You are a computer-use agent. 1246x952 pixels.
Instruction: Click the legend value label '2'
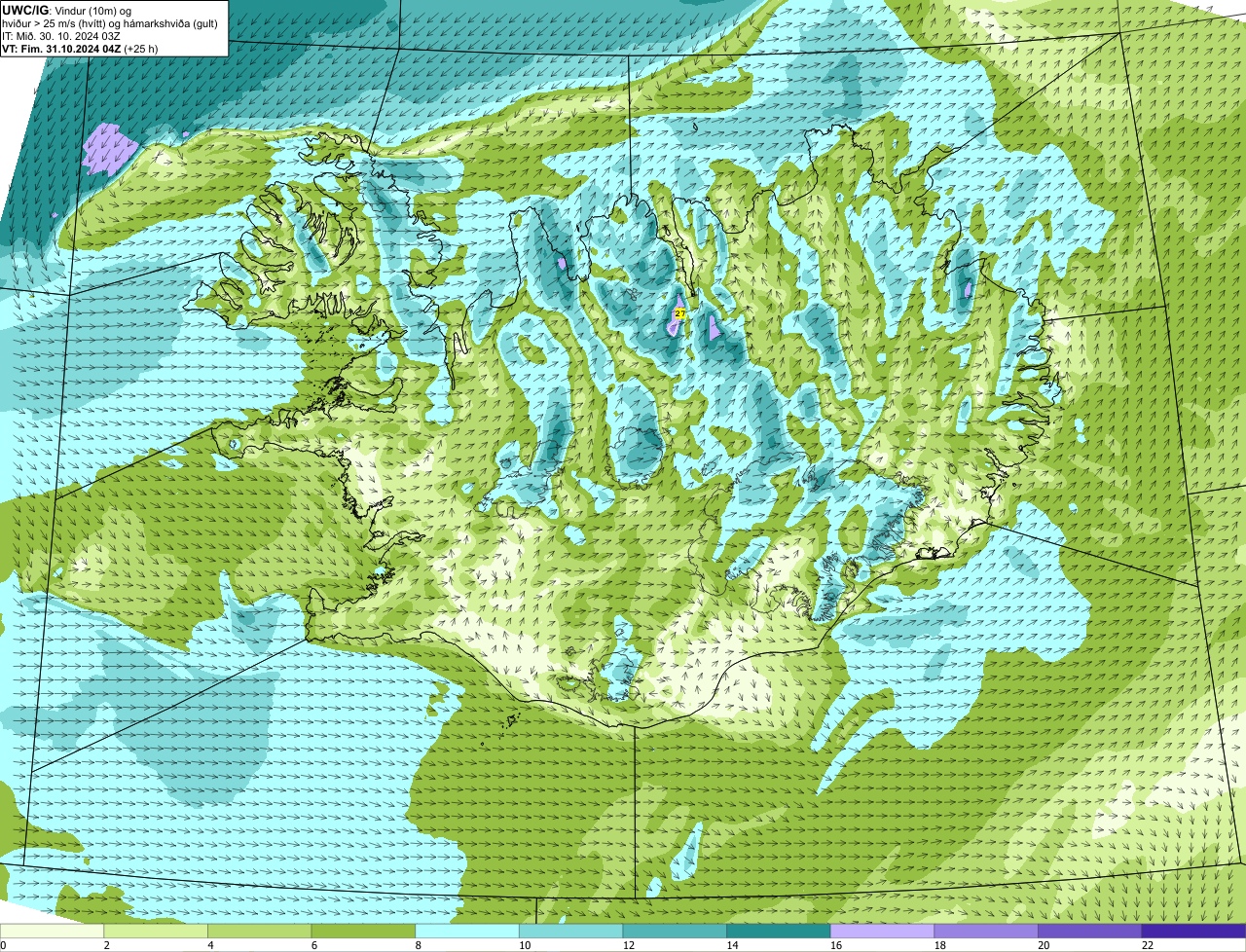pyautogui.click(x=106, y=945)
